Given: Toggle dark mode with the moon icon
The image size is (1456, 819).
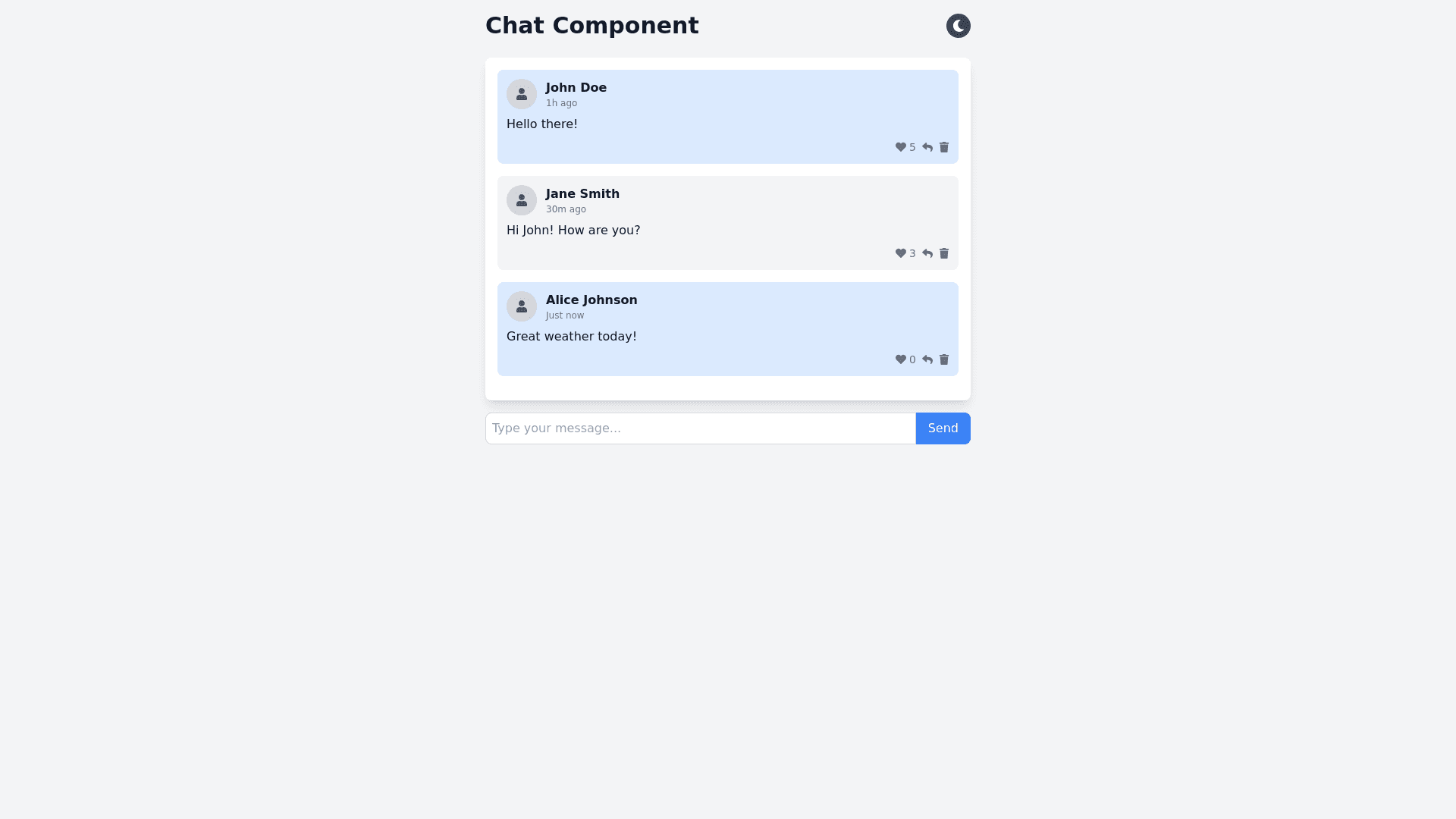Looking at the screenshot, I should tap(958, 26).
